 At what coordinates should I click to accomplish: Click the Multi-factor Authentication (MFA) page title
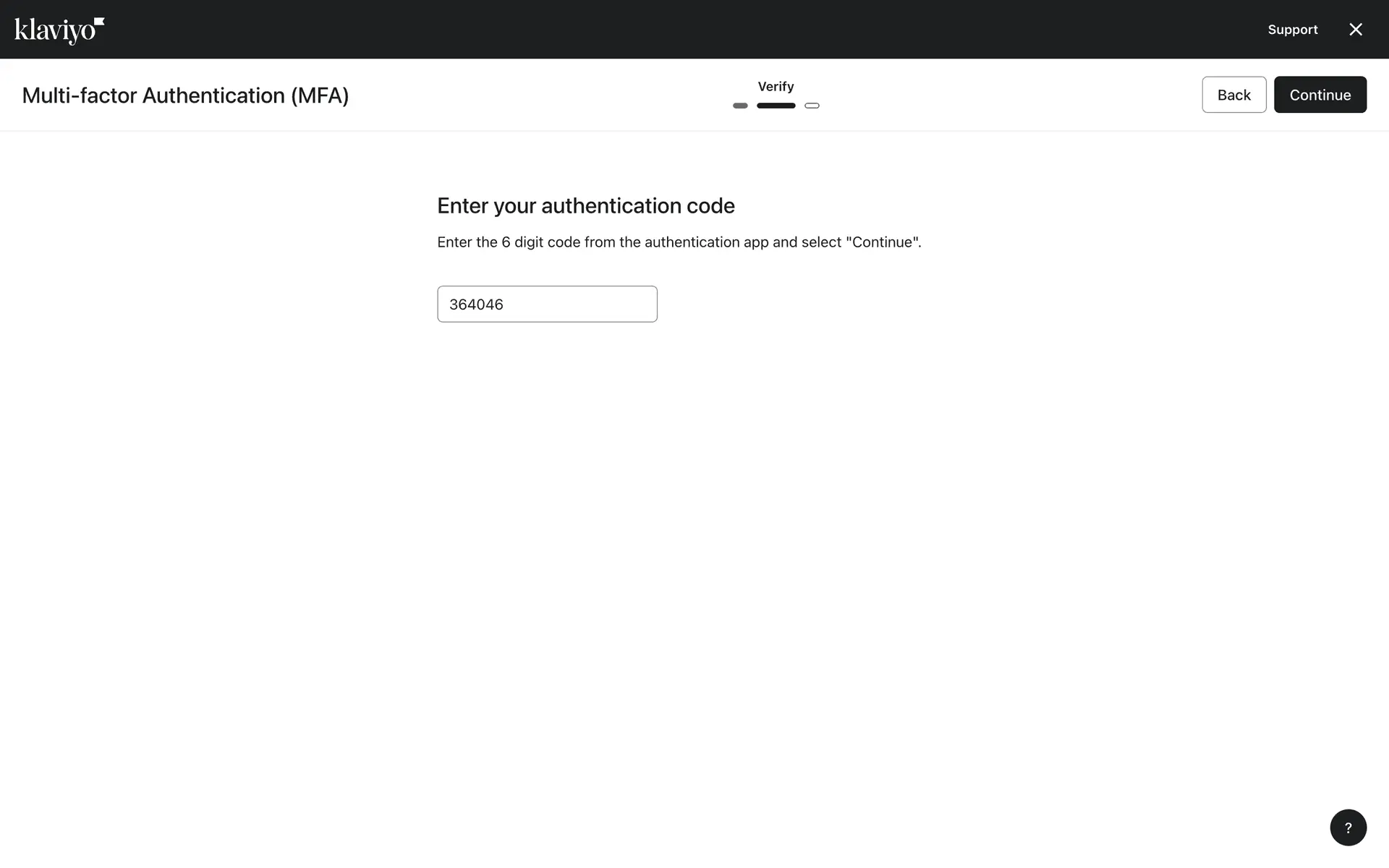tap(185, 95)
